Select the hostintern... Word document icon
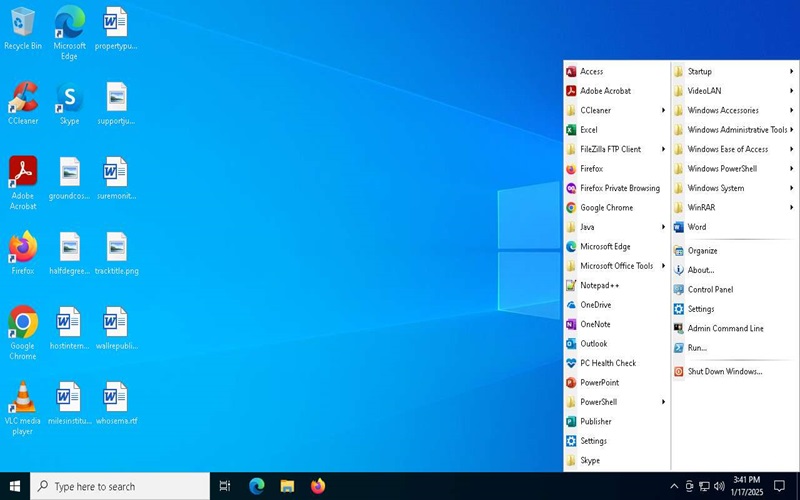The height and width of the screenshot is (500, 800). (x=69, y=329)
